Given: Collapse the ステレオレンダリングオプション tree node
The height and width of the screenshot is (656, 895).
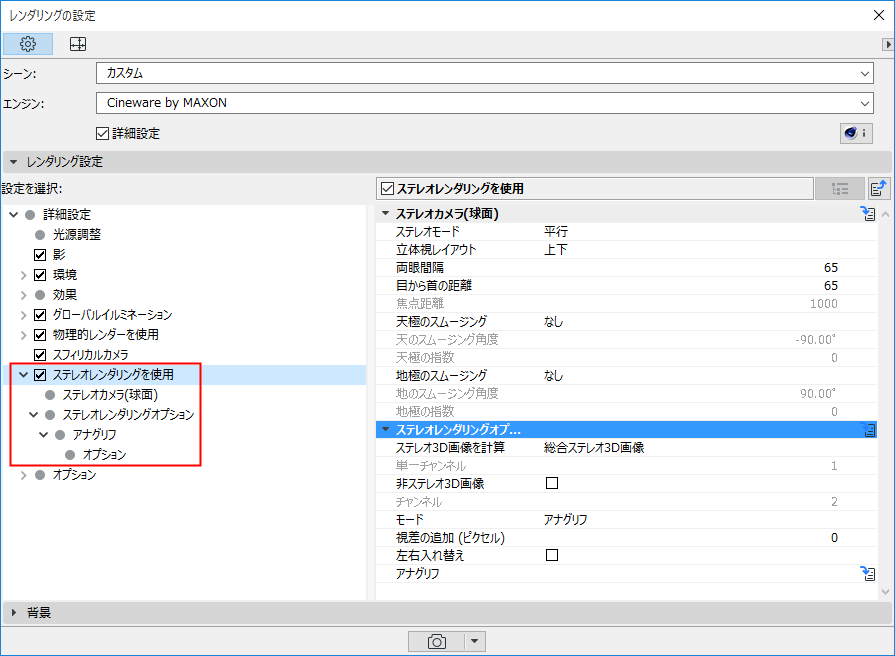Looking at the screenshot, I should (34, 414).
